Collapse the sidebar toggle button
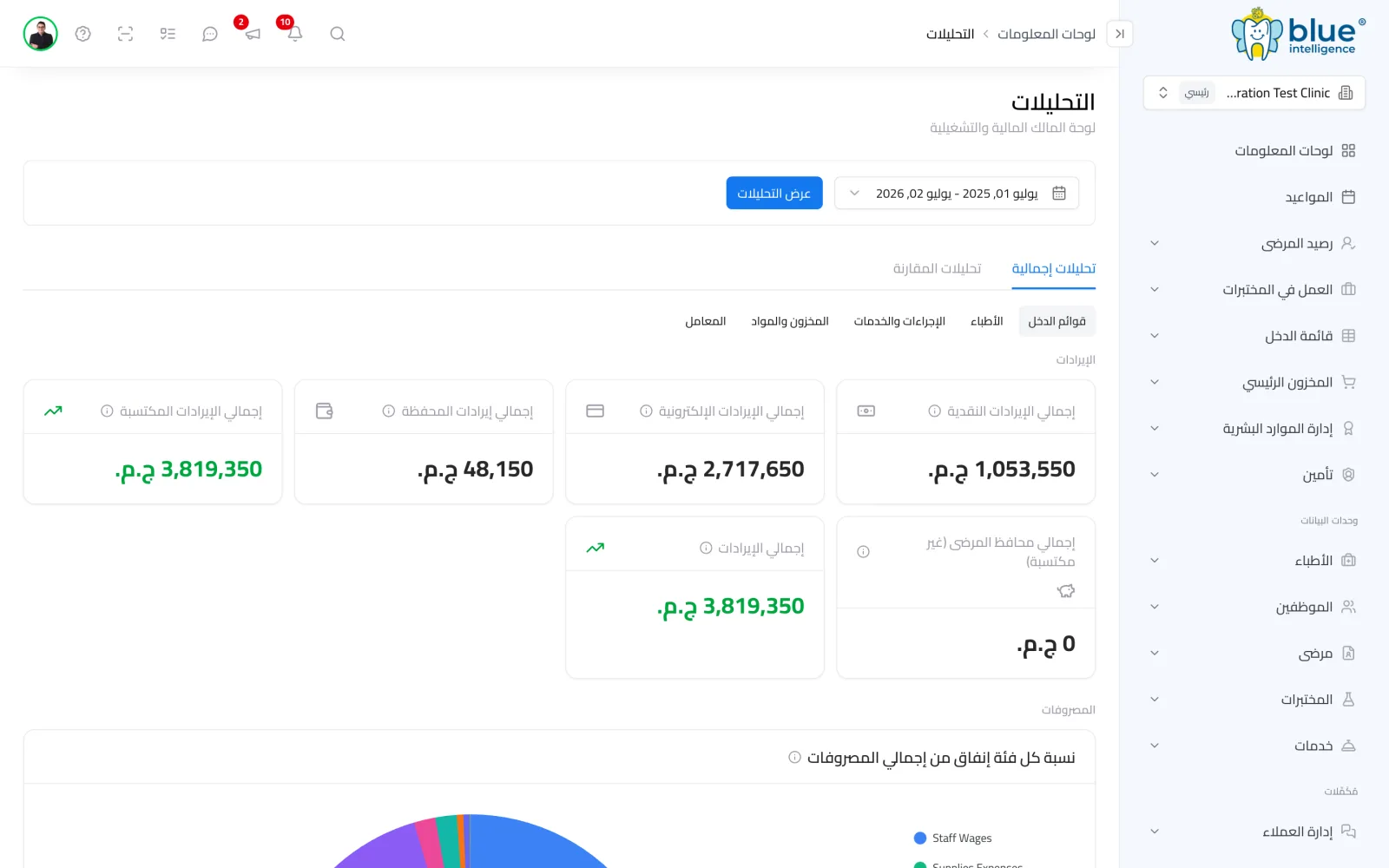 (x=1120, y=34)
